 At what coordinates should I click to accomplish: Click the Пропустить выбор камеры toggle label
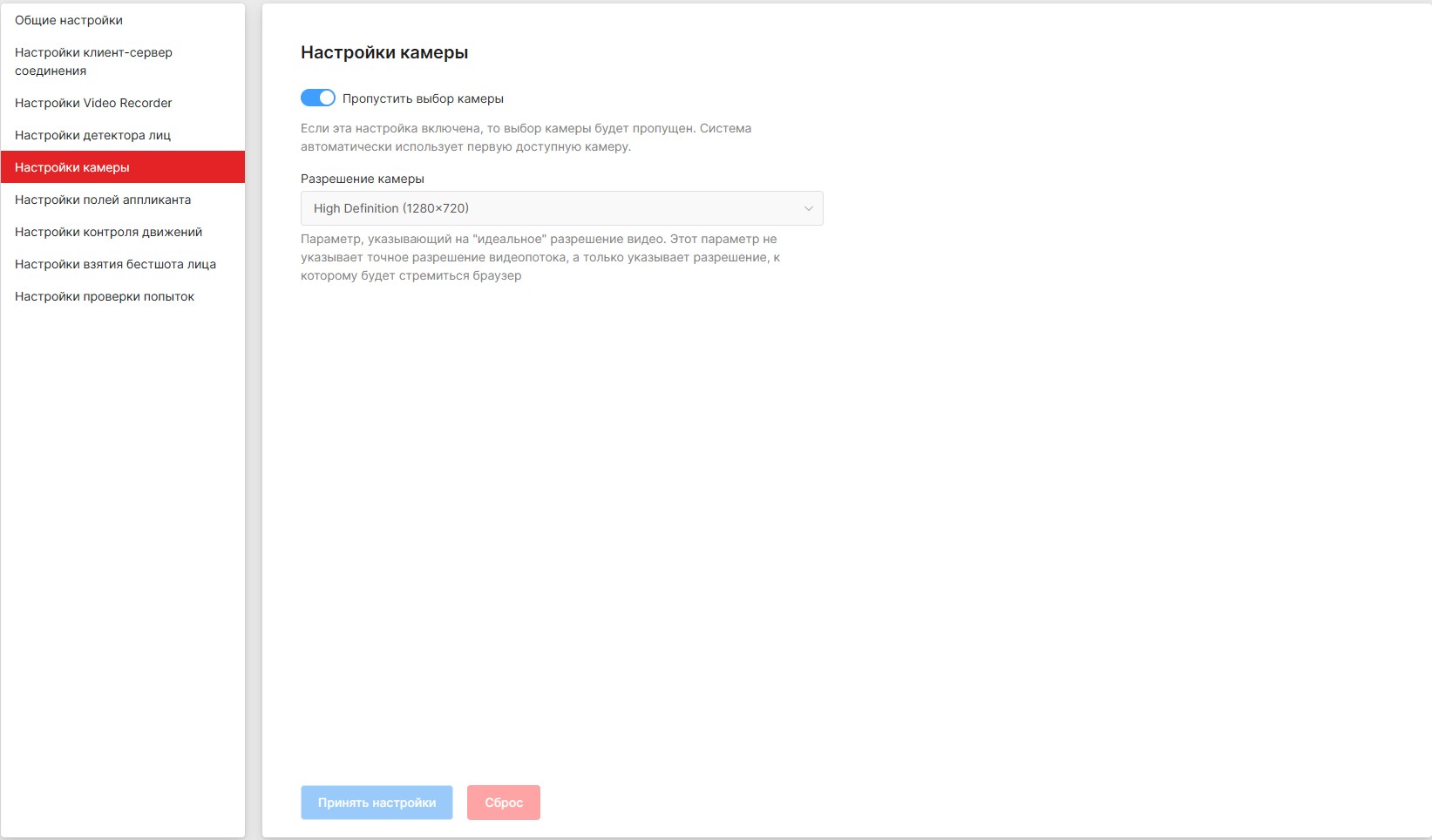point(423,98)
